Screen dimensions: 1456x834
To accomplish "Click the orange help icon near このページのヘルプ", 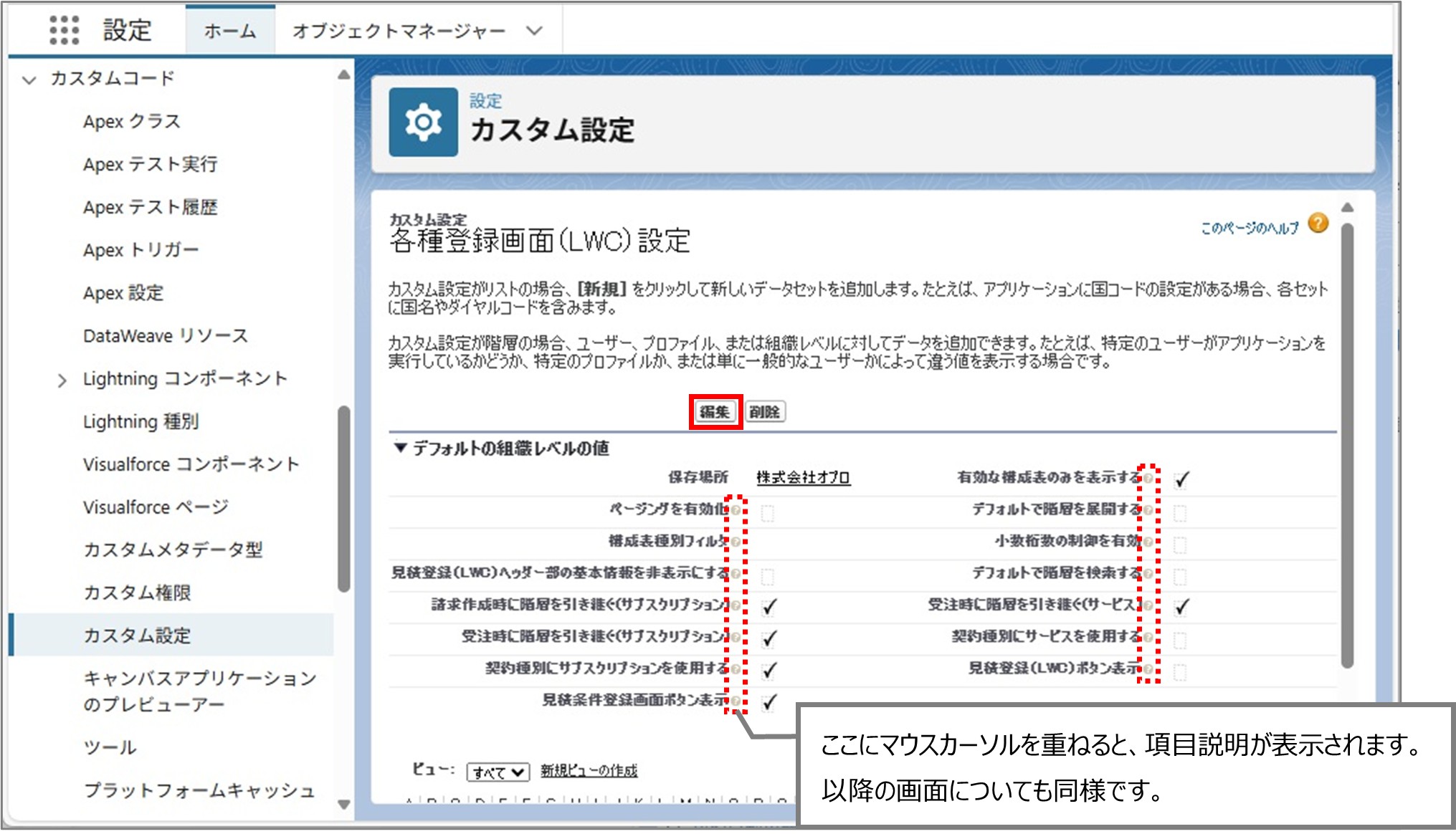I will [x=1319, y=224].
